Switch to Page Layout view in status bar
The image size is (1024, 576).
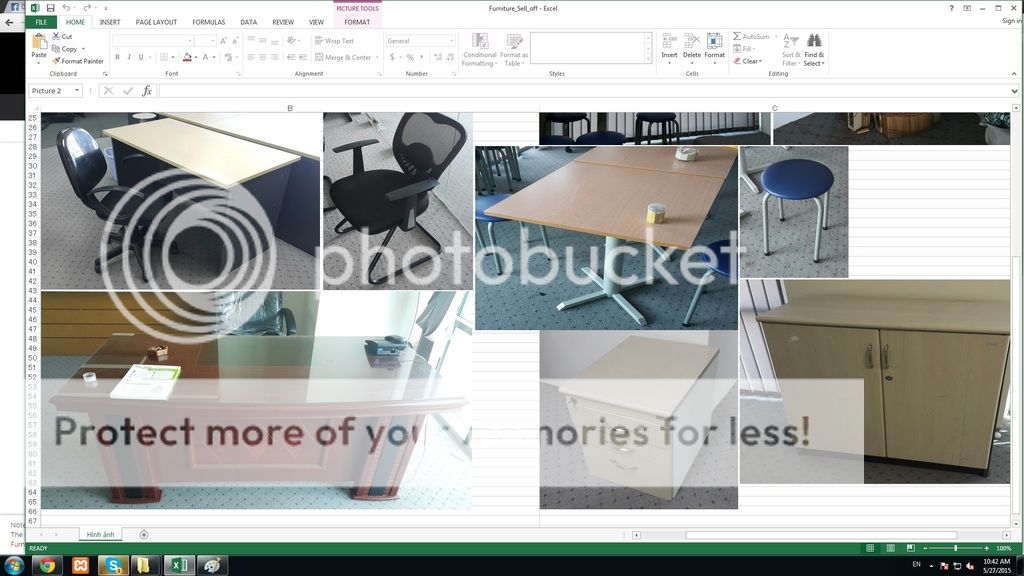(890, 549)
